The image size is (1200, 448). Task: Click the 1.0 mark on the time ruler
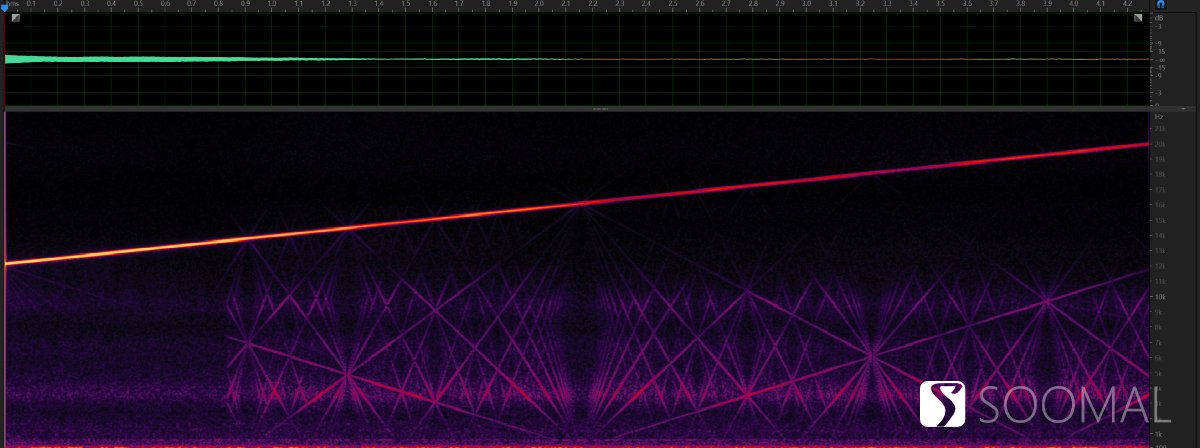click(x=272, y=5)
